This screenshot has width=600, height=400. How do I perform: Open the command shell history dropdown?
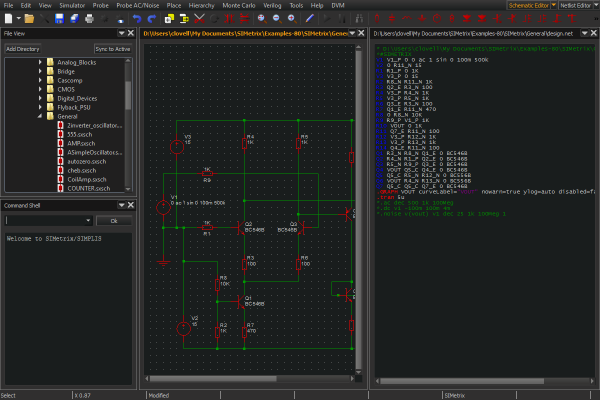(x=88, y=220)
